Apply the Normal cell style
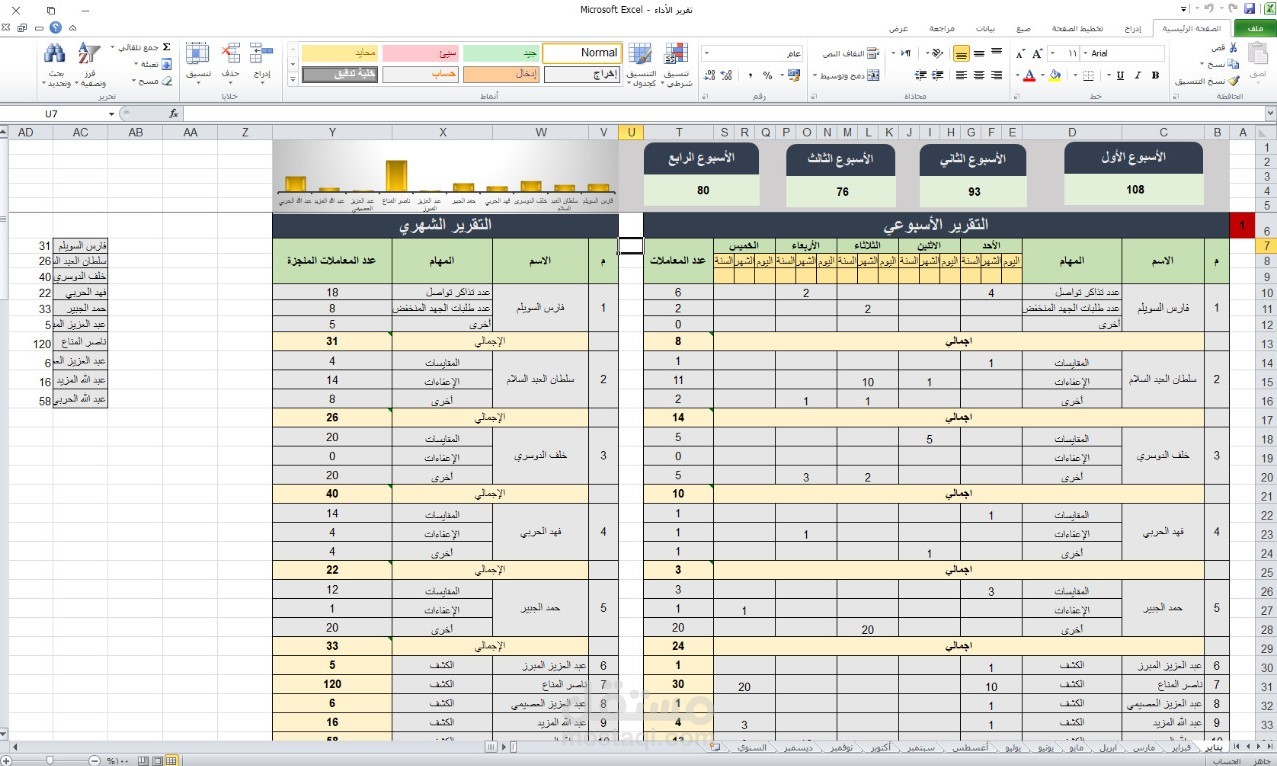This screenshot has width=1277, height=766. (581, 52)
